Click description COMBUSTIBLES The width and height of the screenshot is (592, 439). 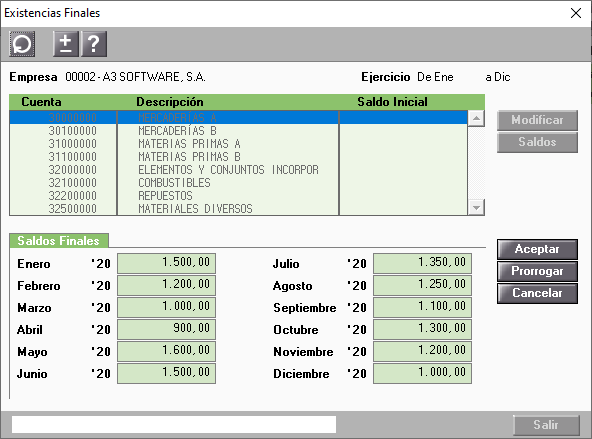tap(174, 183)
